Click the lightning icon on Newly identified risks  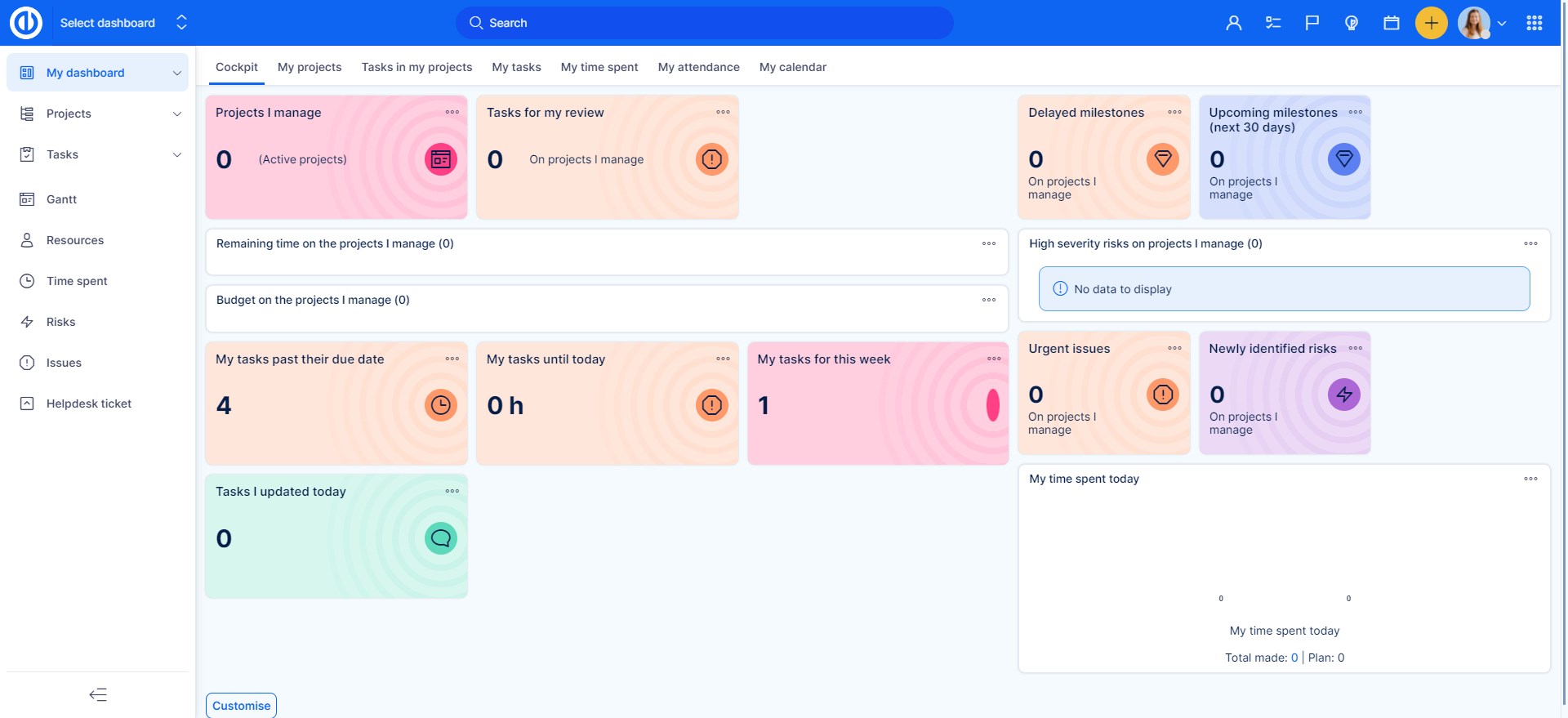[x=1343, y=395]
